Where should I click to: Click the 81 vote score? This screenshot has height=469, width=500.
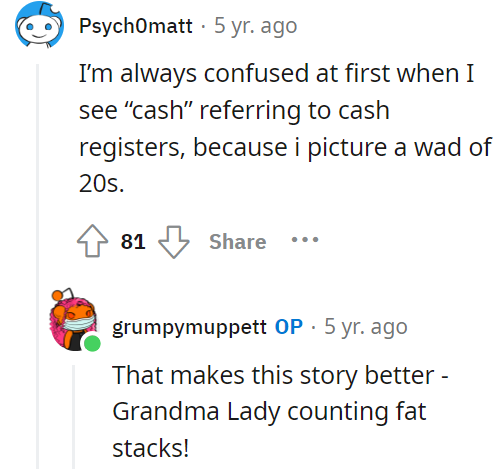pyautogui.click(x=133, y=242)
